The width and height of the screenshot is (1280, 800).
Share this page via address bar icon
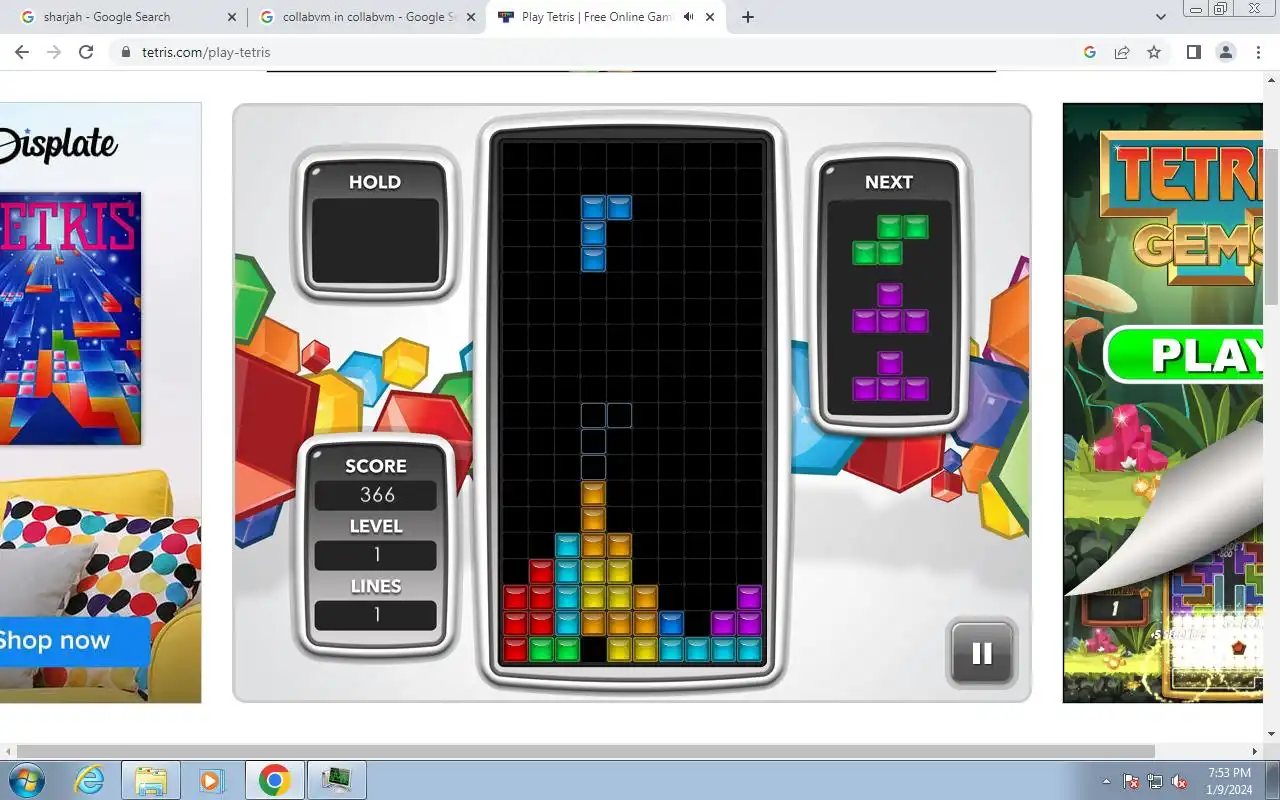[x=1122, y=52]
